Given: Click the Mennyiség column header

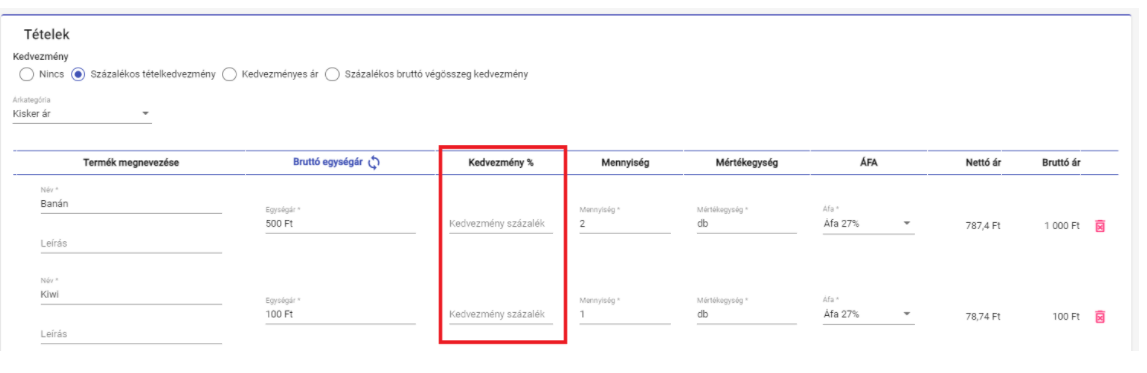Looking at the screenshot, I should (625, 163).
